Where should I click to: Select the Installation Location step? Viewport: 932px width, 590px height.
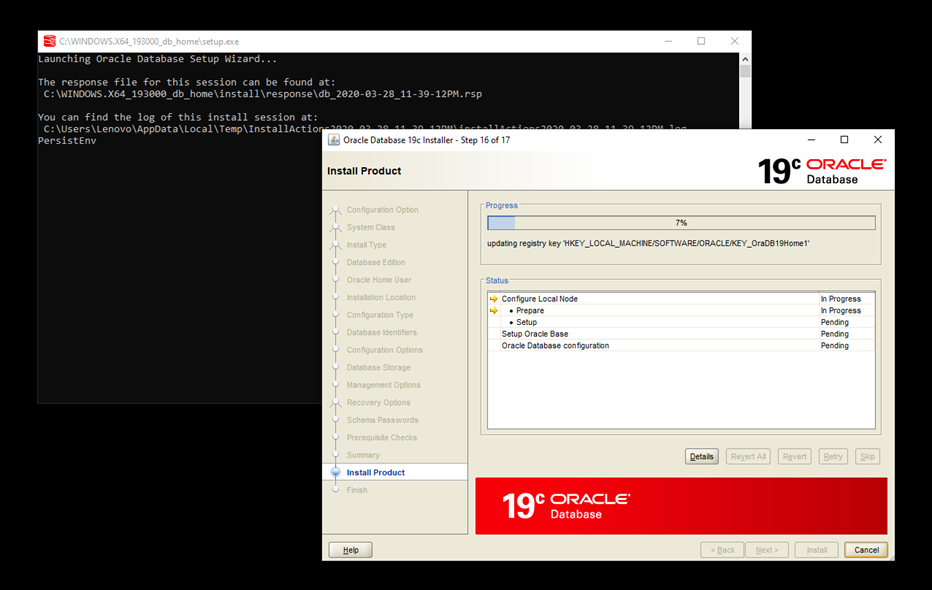[381, 297]
